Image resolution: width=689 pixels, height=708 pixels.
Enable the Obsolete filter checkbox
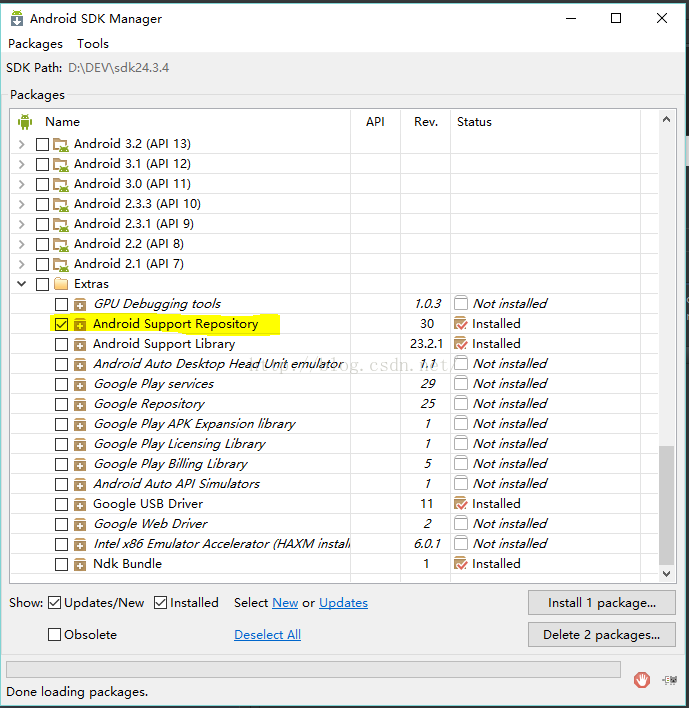tap(54, 634)
